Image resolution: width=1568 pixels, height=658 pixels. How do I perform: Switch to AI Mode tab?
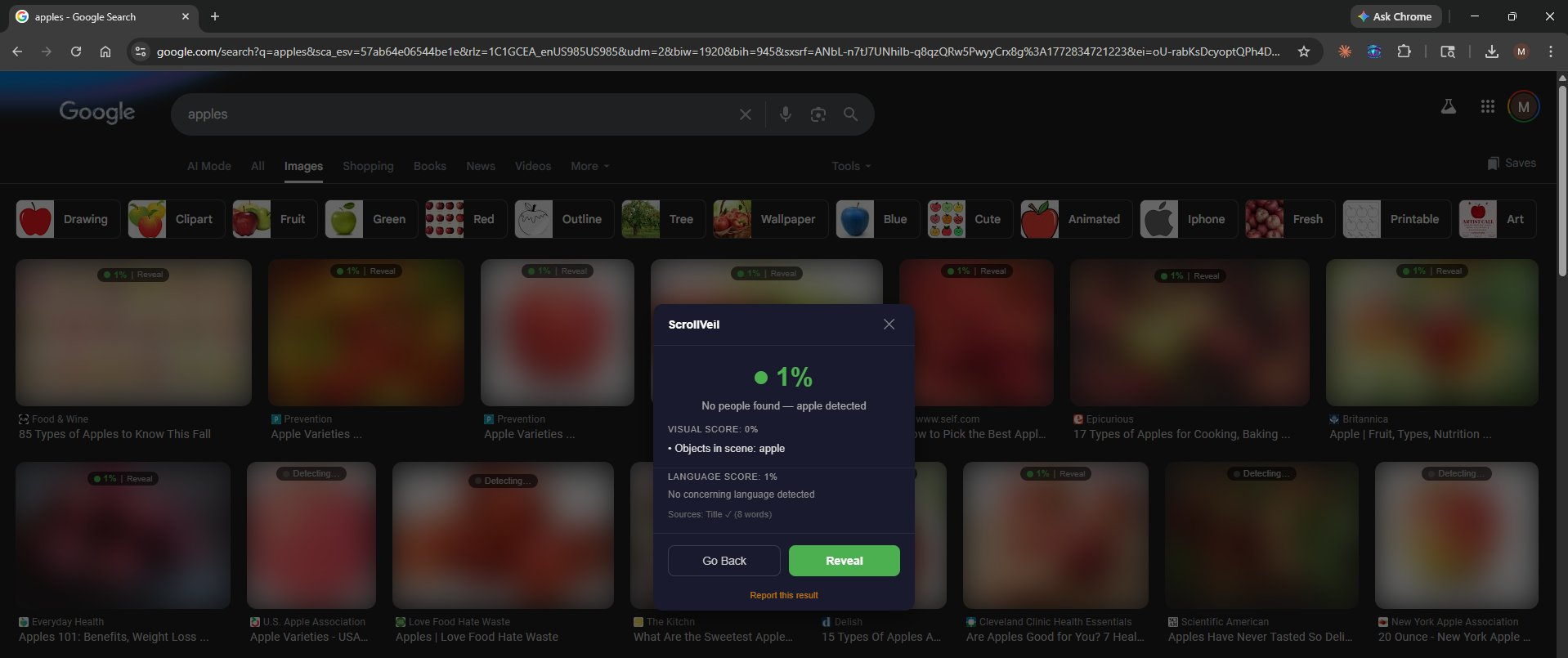point(209,166)
